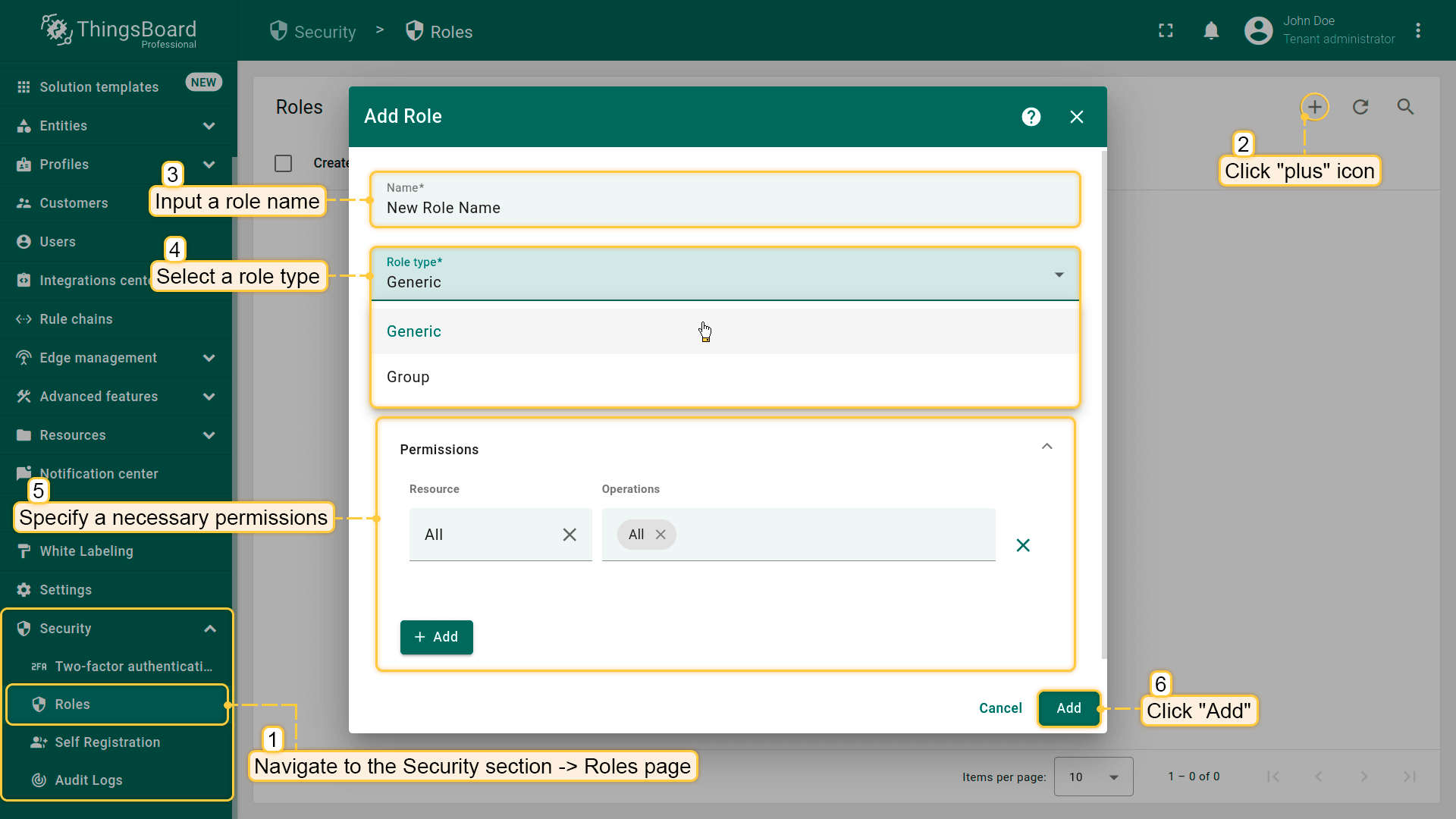Click the plus icon to add role
Screen dimensions: 1456x819
(x=1314, y=107)
